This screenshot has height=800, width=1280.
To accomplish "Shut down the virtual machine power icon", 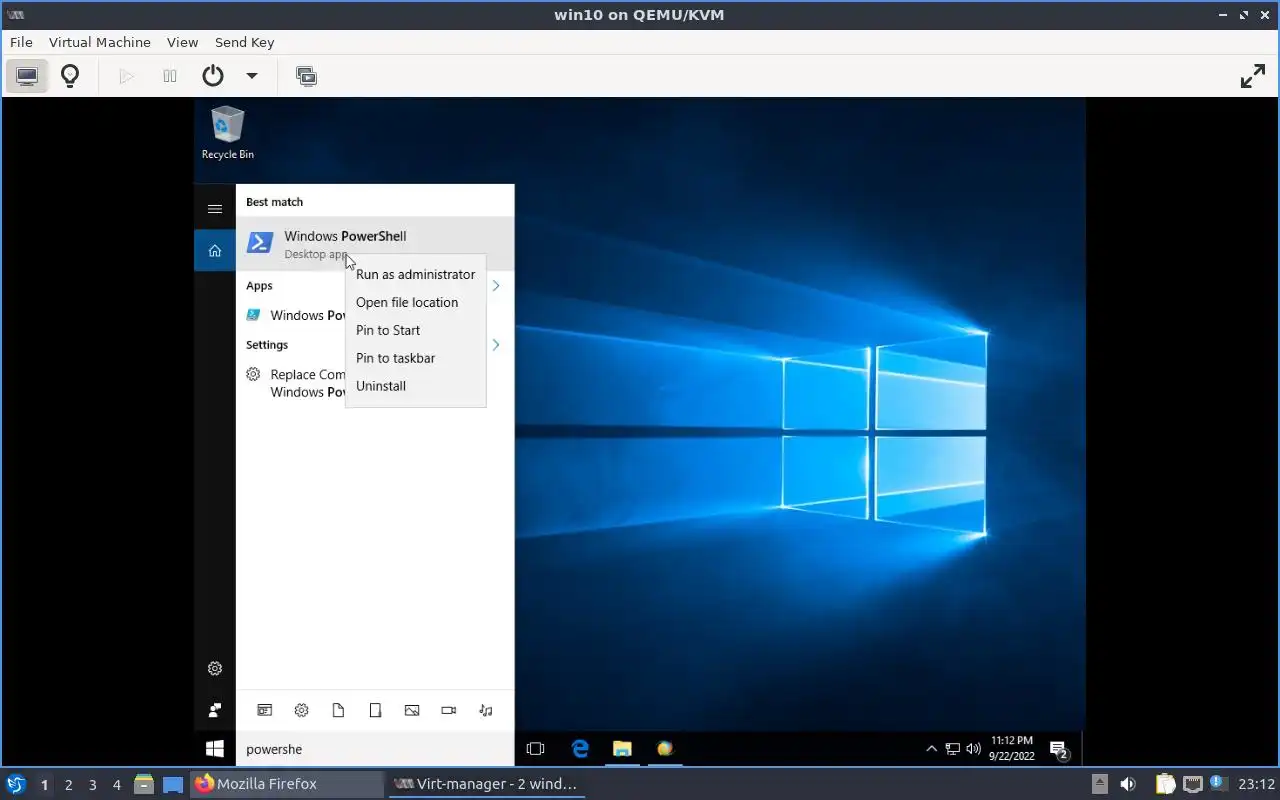I will click(x=213, y=76).
